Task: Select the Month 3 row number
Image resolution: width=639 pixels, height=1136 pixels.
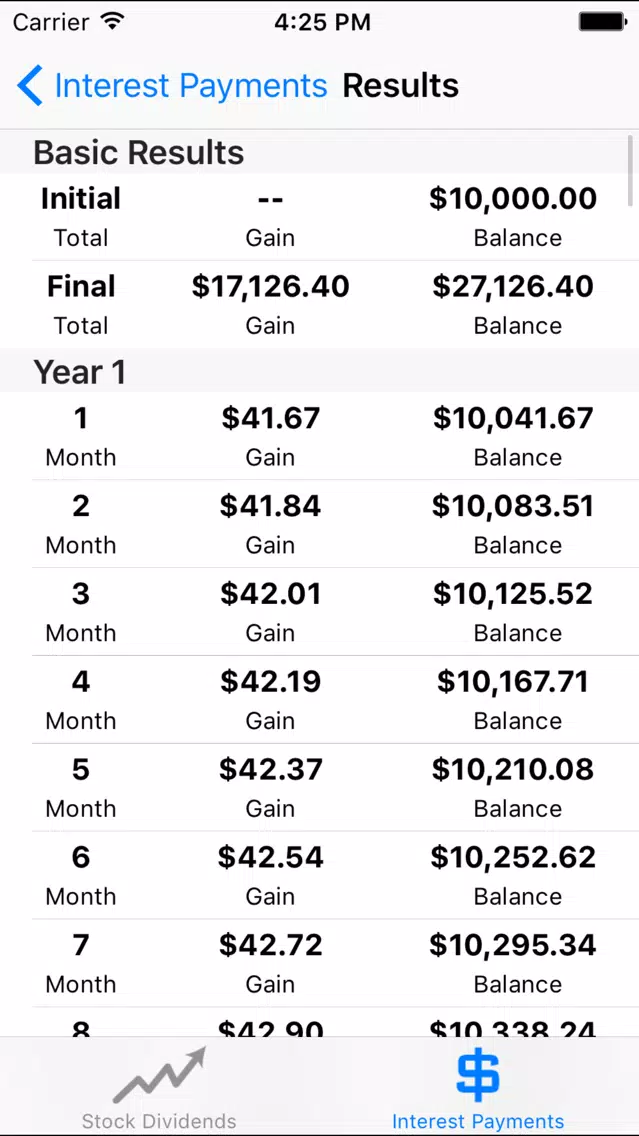Action: coord(80,593)
